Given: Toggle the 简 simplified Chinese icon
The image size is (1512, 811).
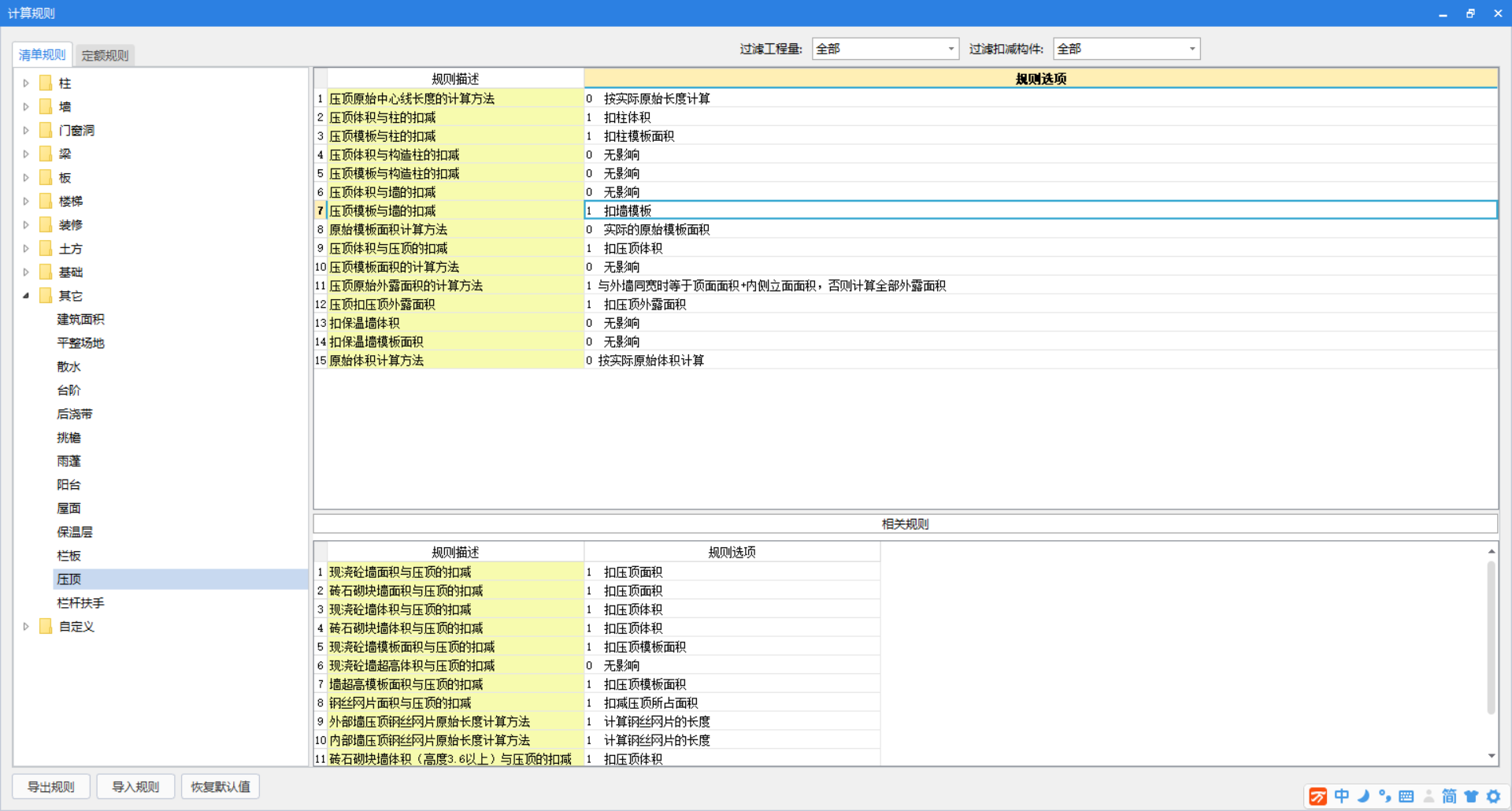Looking at the screenshot, I should click(1449, 797).
